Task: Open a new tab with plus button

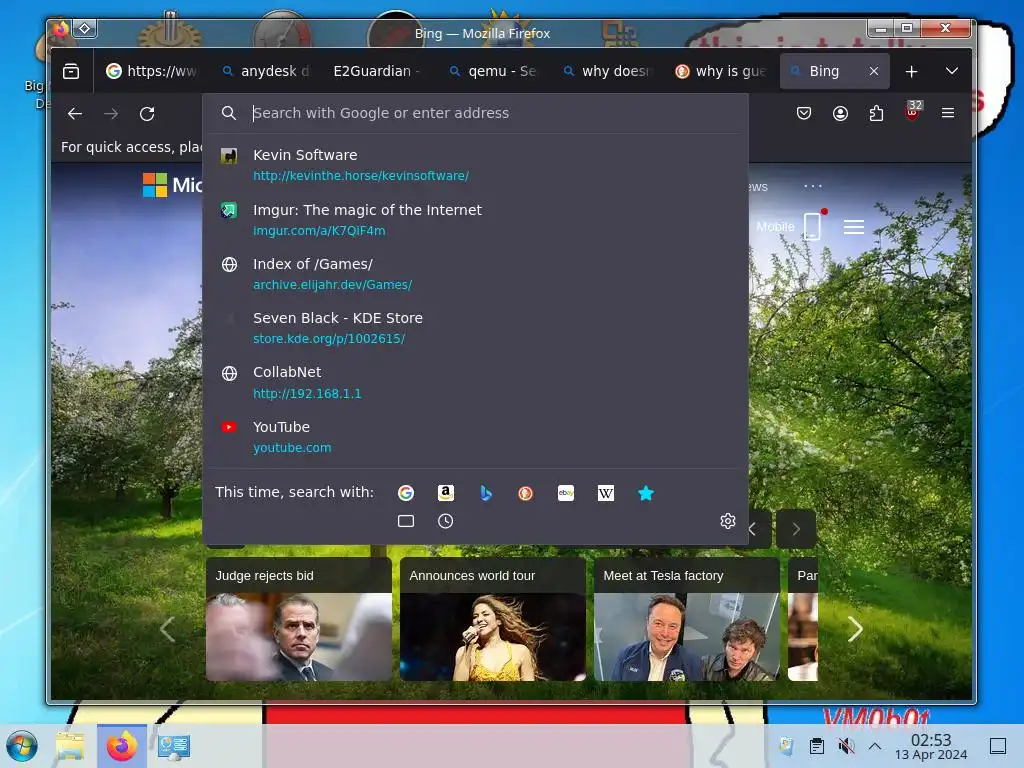Action: click(x=912, y=71)
